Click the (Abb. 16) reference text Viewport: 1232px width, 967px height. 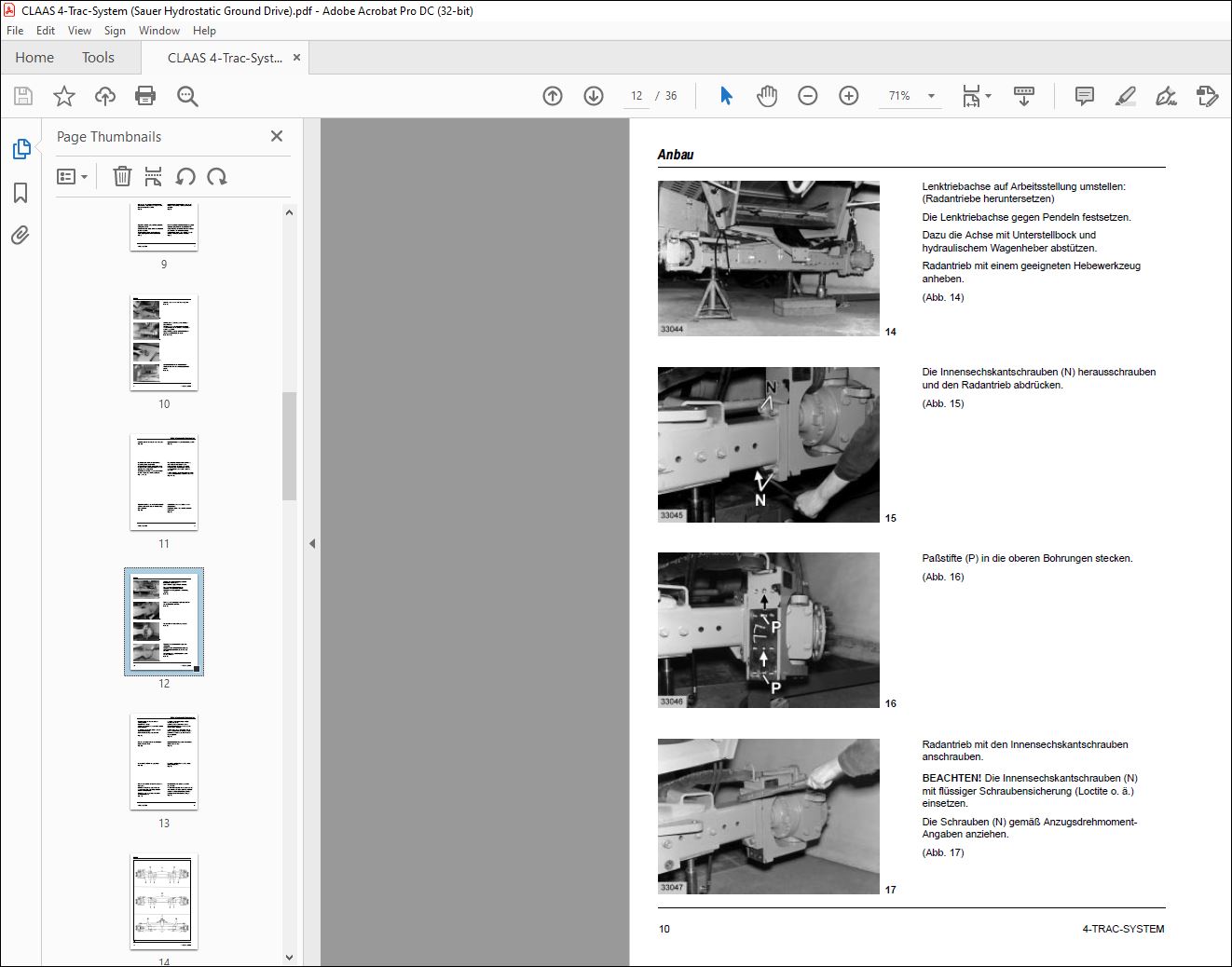943,577
